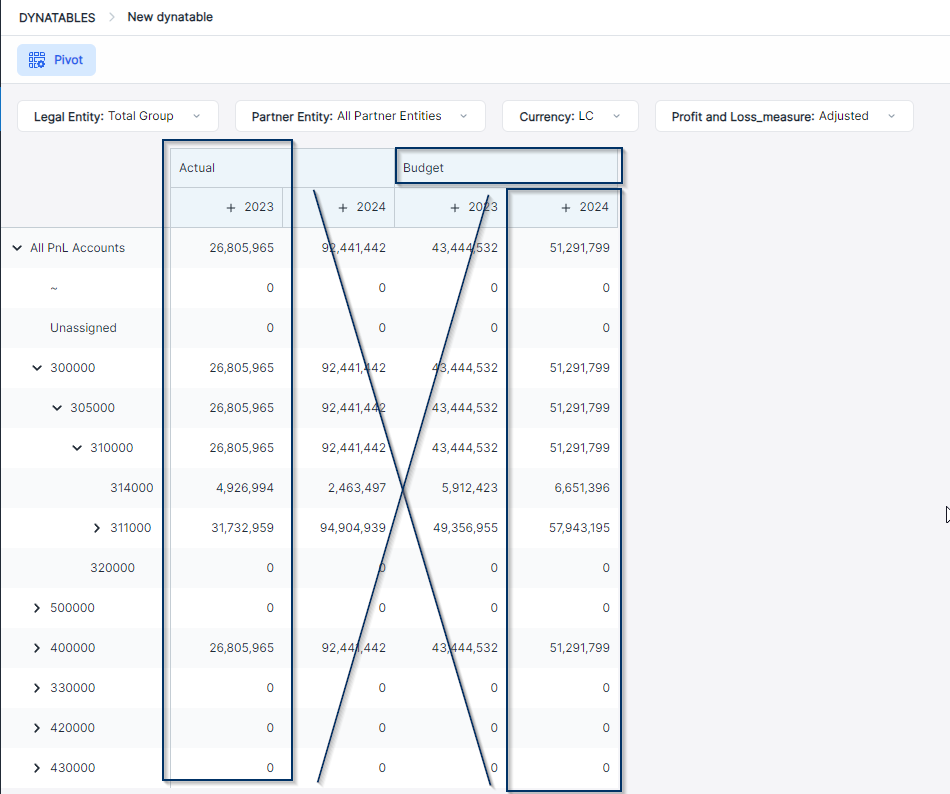Click the Pivot button
This screenshot has height=794, width=950.
(x=56, y=60)
